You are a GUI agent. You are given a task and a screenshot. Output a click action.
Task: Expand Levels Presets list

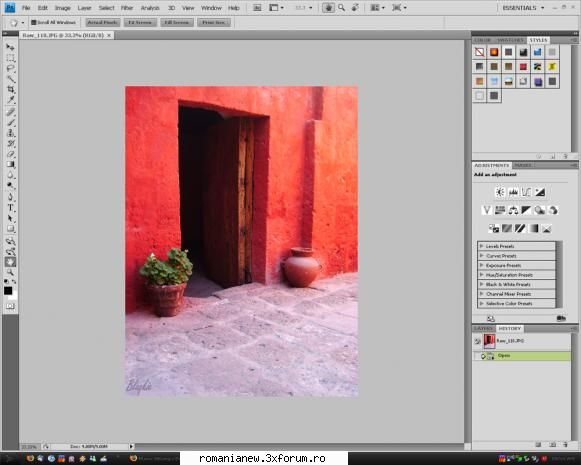point(482,246)
